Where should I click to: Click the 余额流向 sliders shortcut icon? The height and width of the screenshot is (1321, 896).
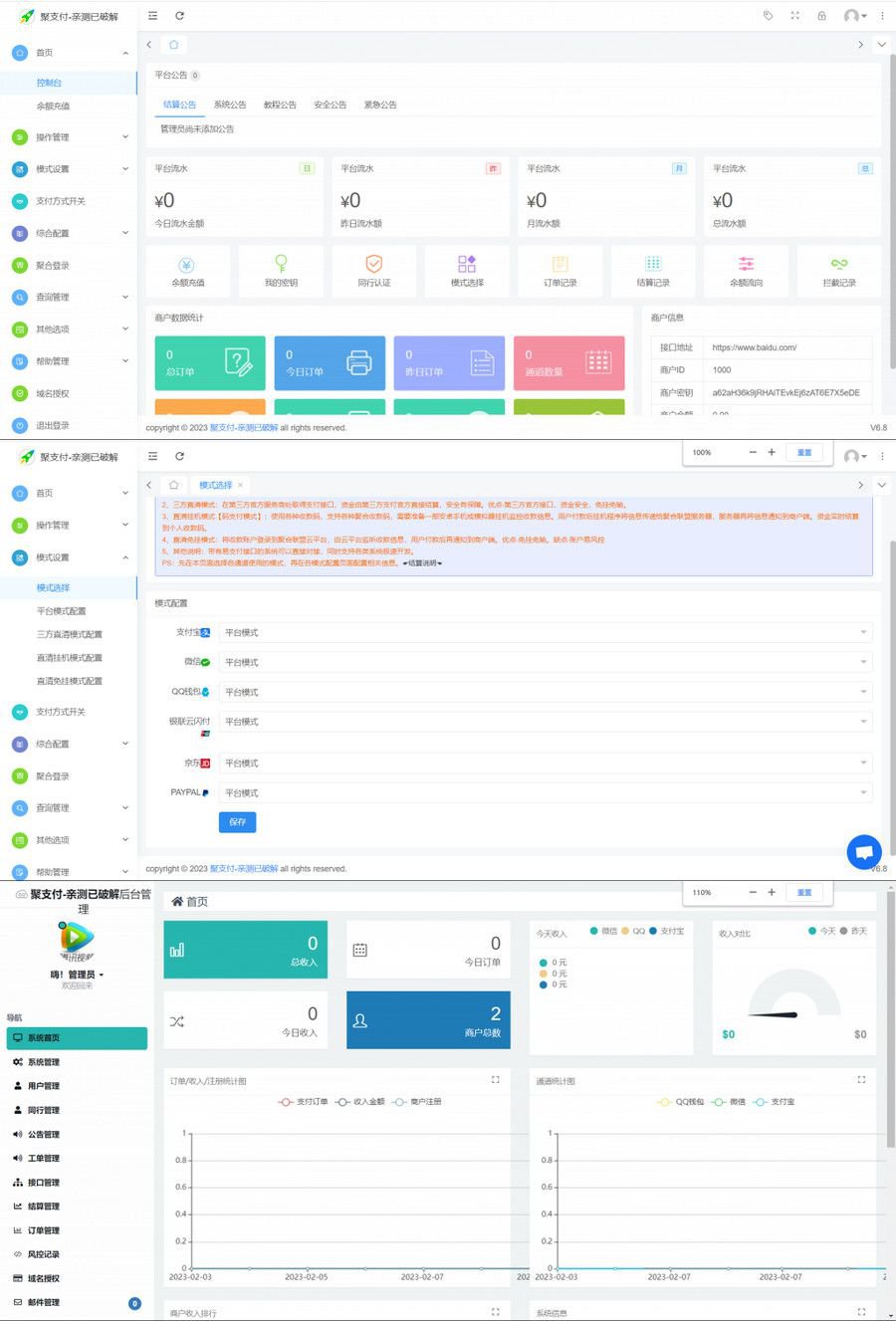746,265
